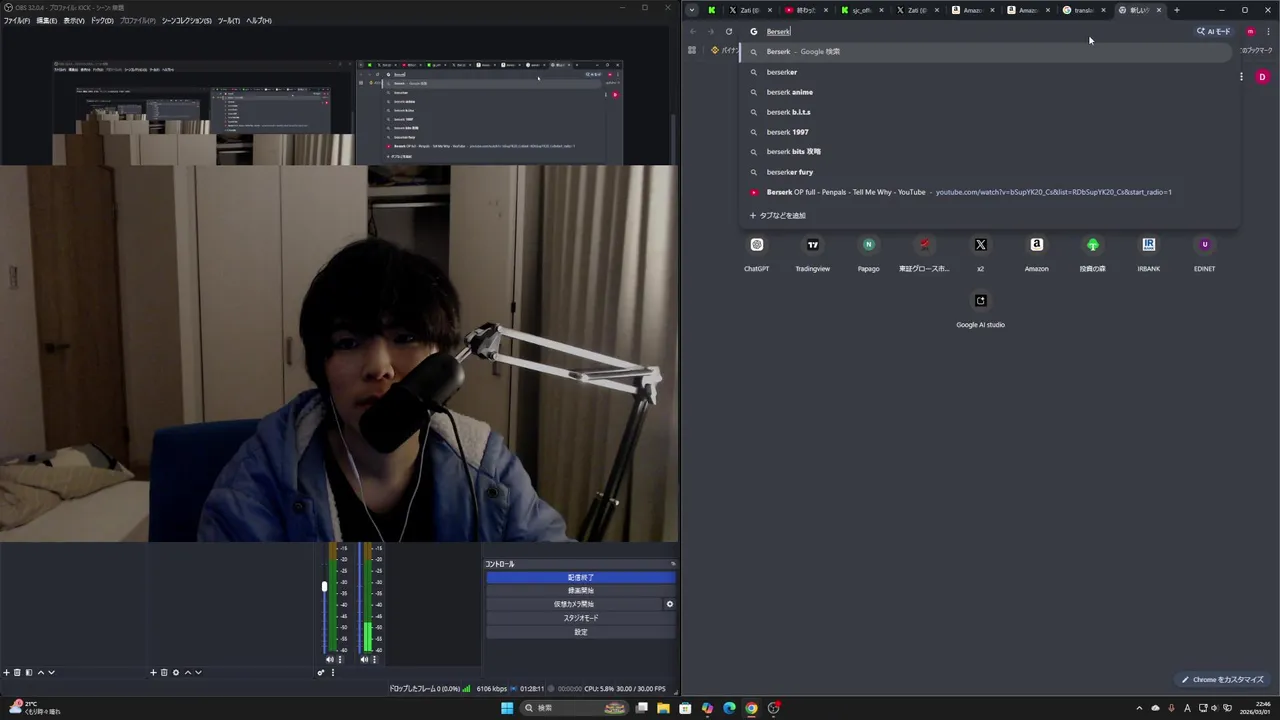Image resolution: width=1280 pixels, height=720 pixels.
Task: Open OBS 表示(V) menu
Action: point(74,20)
